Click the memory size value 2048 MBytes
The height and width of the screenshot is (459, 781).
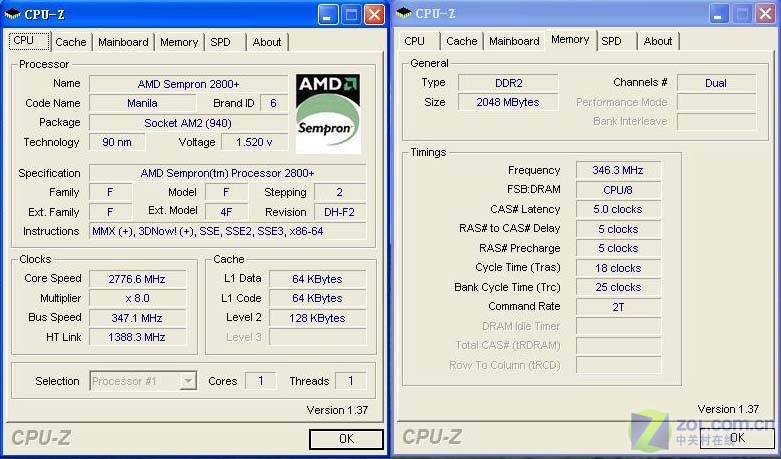[x=508, y=103]
